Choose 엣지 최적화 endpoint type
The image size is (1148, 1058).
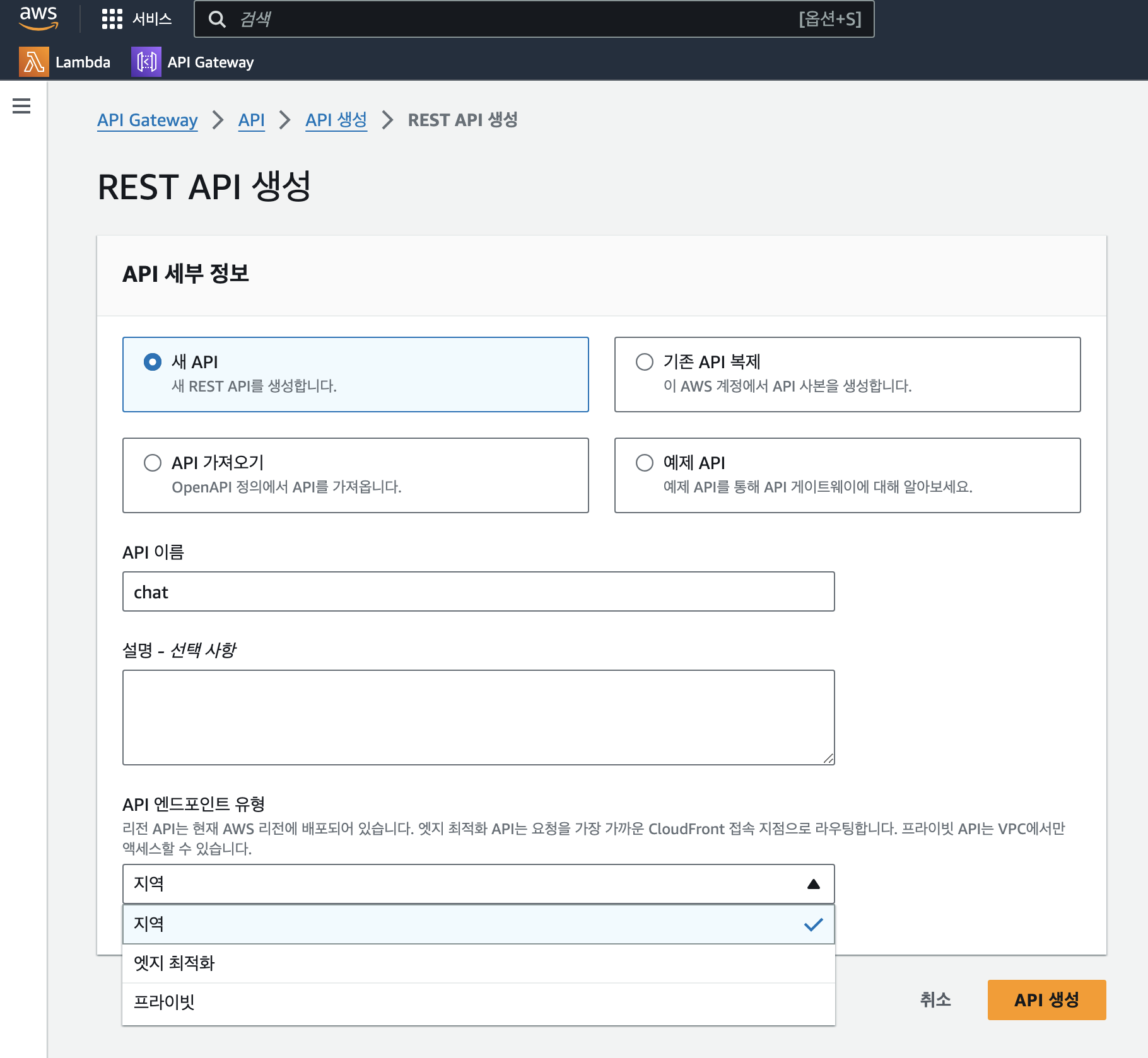coord(479,963)
